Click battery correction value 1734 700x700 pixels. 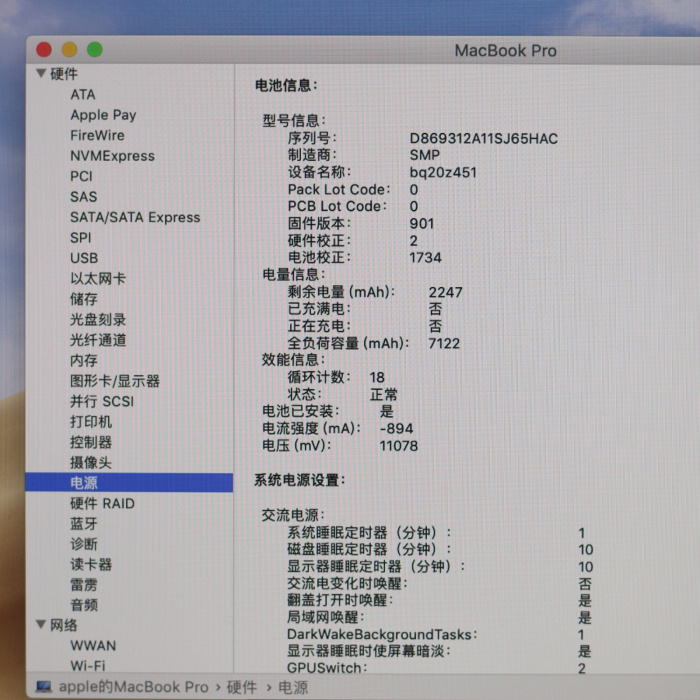coord(425,258)
